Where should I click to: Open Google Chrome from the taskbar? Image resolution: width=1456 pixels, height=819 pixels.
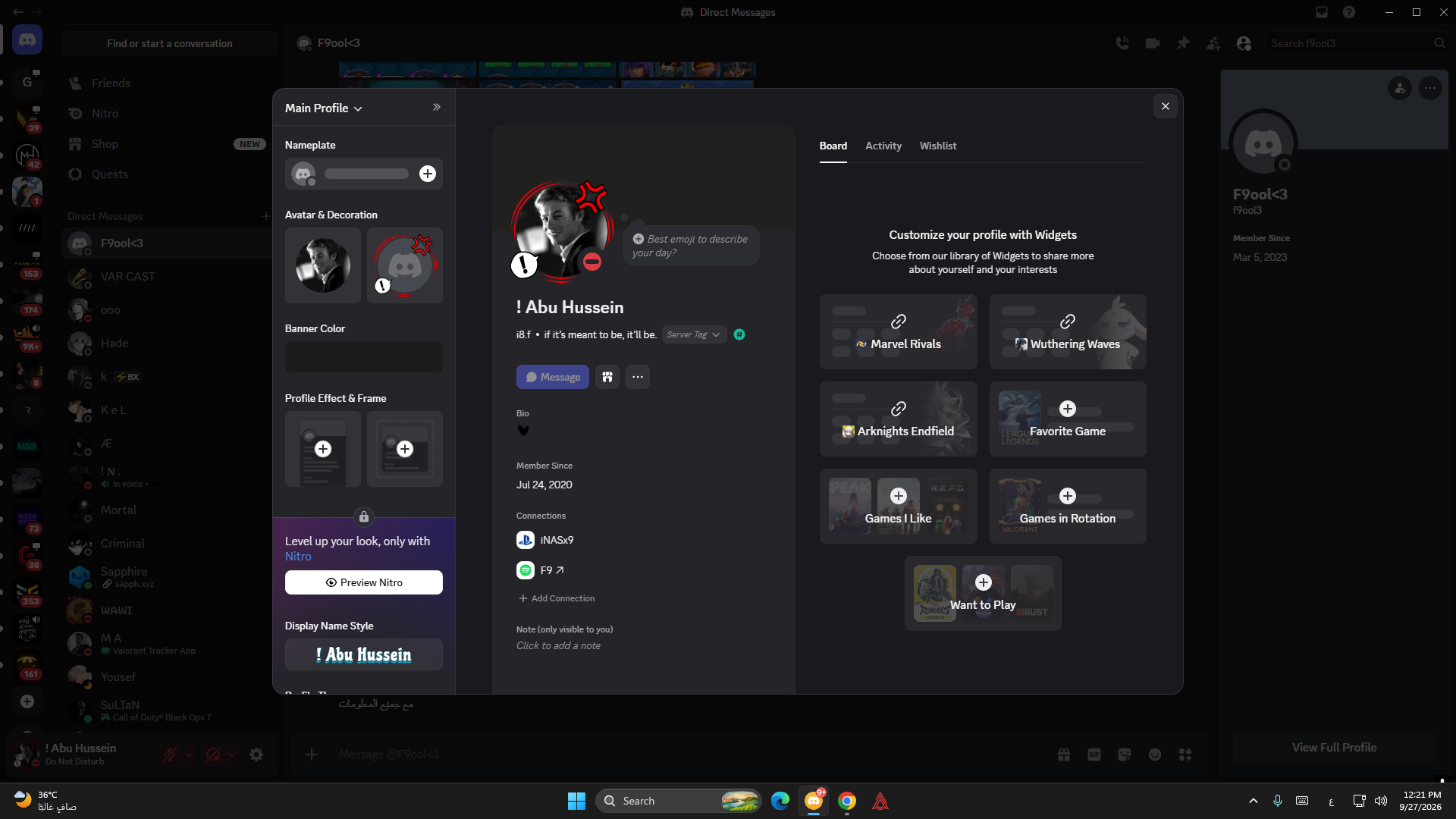click(847, 801)
